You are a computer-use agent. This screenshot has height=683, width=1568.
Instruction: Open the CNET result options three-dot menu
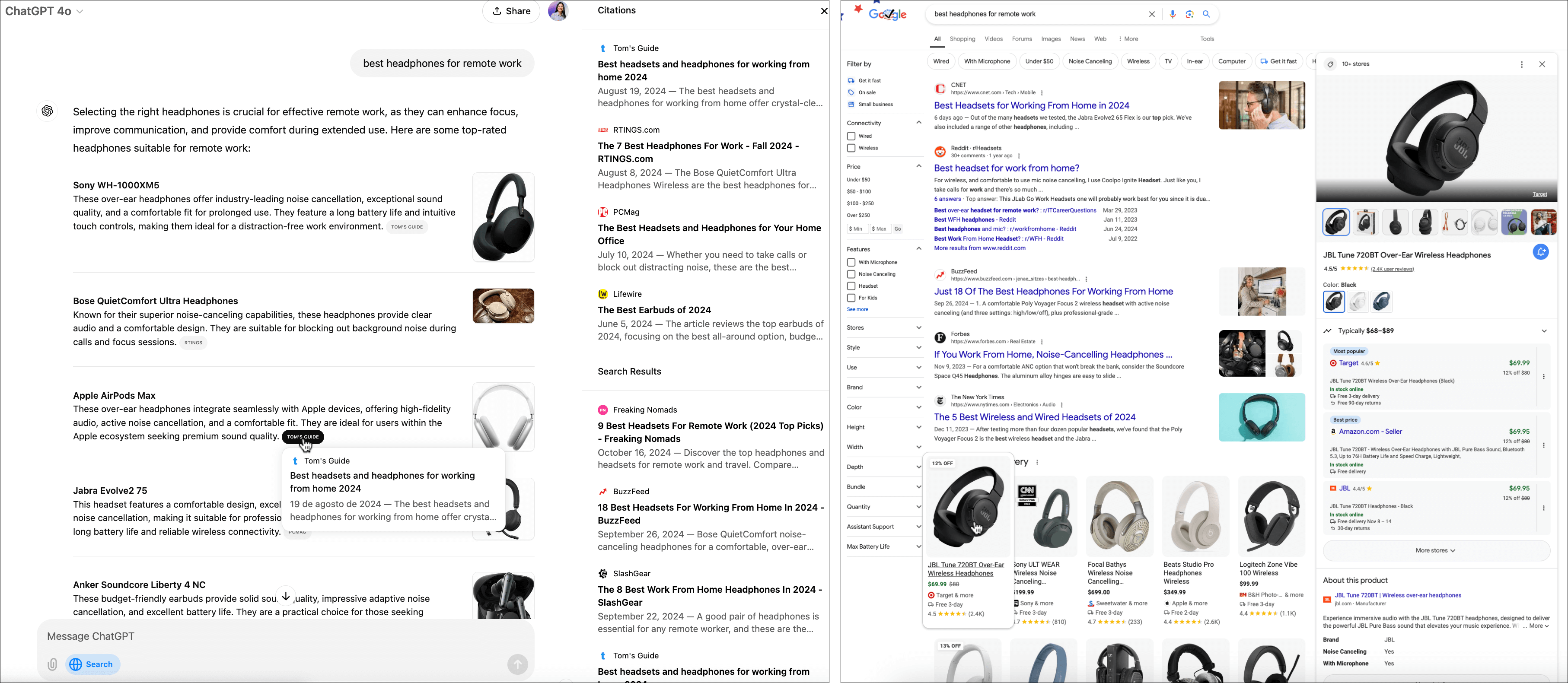(x=1042, y=93)
